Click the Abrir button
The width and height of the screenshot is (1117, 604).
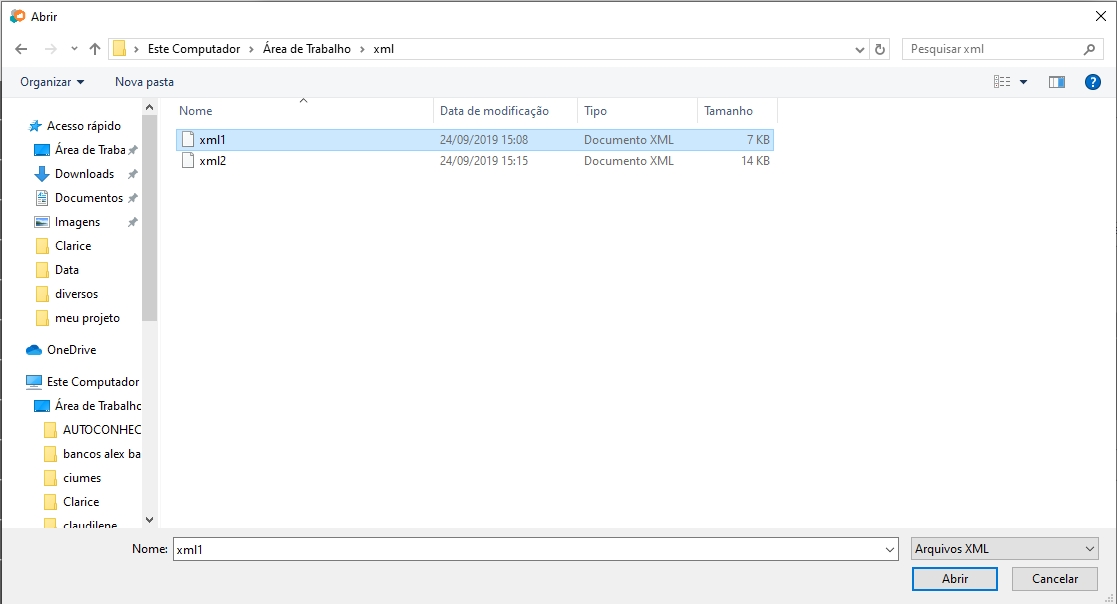click(954, 578)
